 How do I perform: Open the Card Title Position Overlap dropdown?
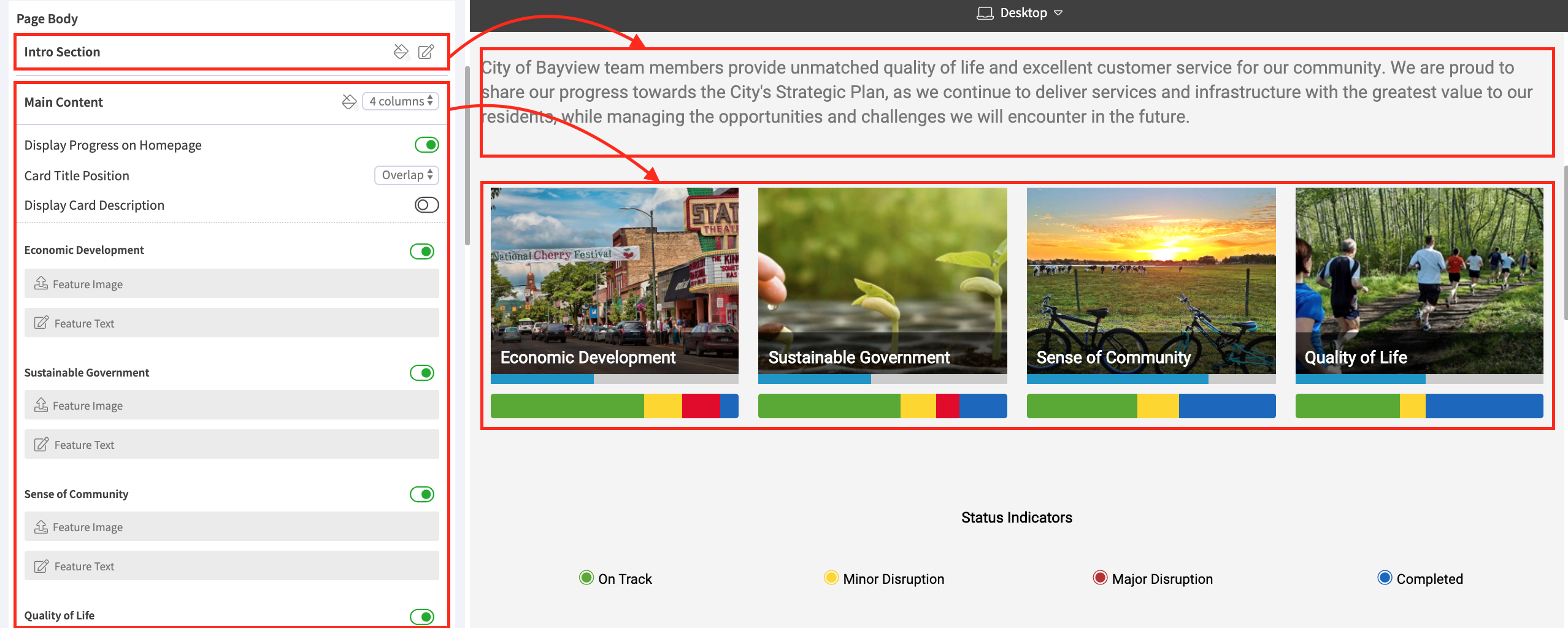(x=407, y=175)
